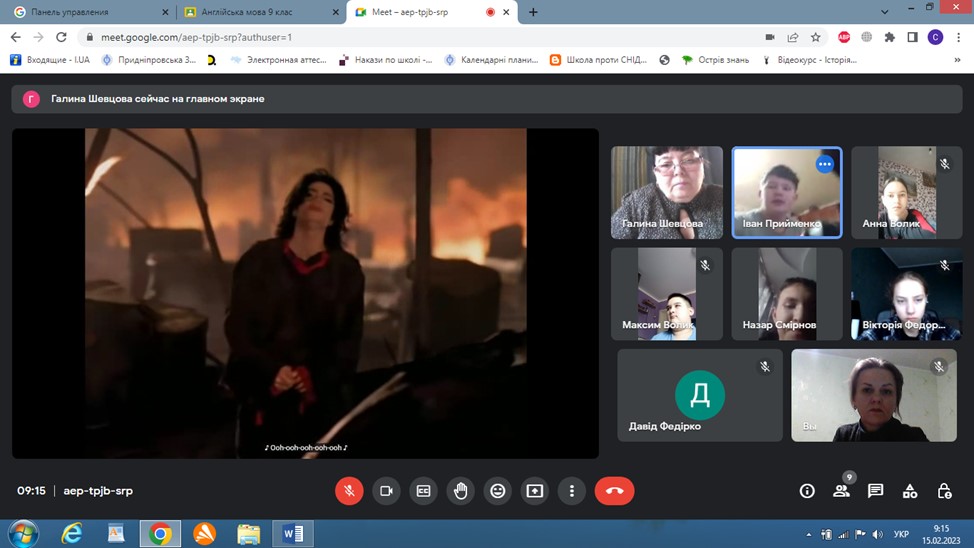Switch to Англійська мова 9 клас tab
The height and width of the screenshot is (548, 974).
[x=261, y=12]
